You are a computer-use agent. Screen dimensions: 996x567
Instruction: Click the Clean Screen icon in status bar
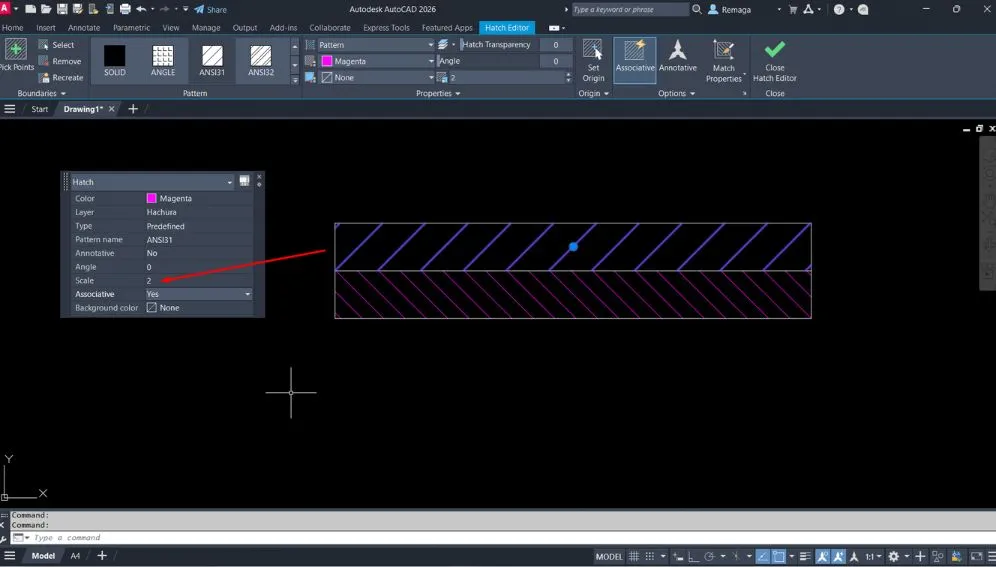coord(976,557)
